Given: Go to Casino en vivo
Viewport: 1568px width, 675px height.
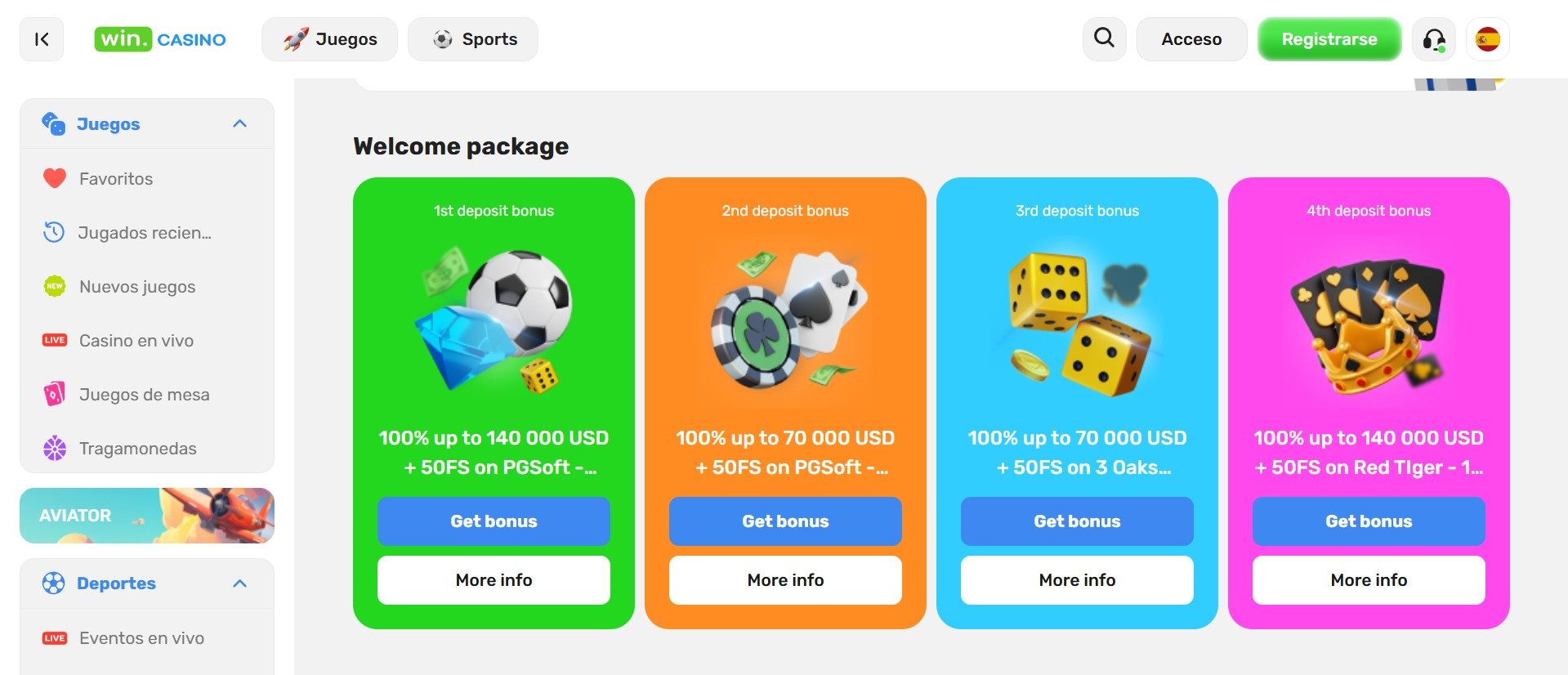Looking at the screenshot, I should point(136,340).
